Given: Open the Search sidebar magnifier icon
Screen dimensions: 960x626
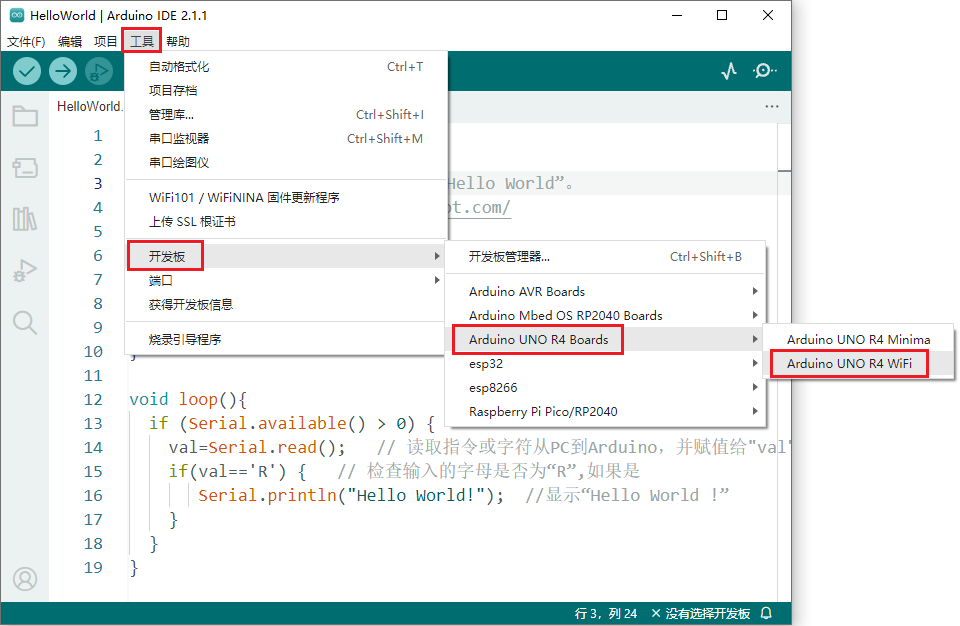Looking at the screenshot, I should (x=25, y=322).
